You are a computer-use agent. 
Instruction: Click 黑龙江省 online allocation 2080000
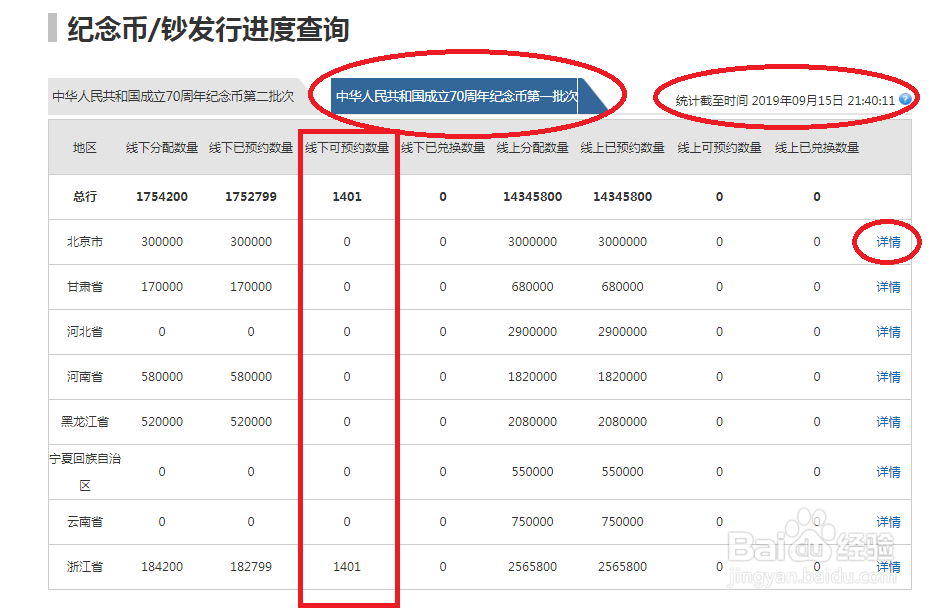point(533,422)
